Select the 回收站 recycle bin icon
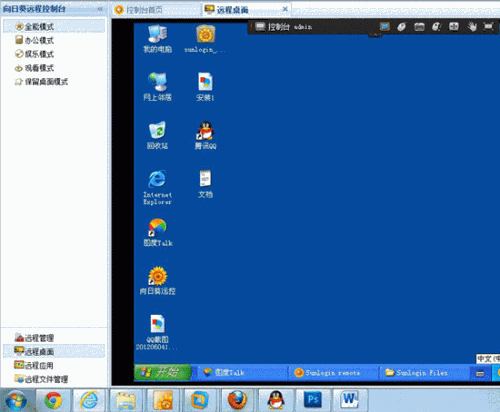This screenshot has width=500, height=412. pos(157,135)
